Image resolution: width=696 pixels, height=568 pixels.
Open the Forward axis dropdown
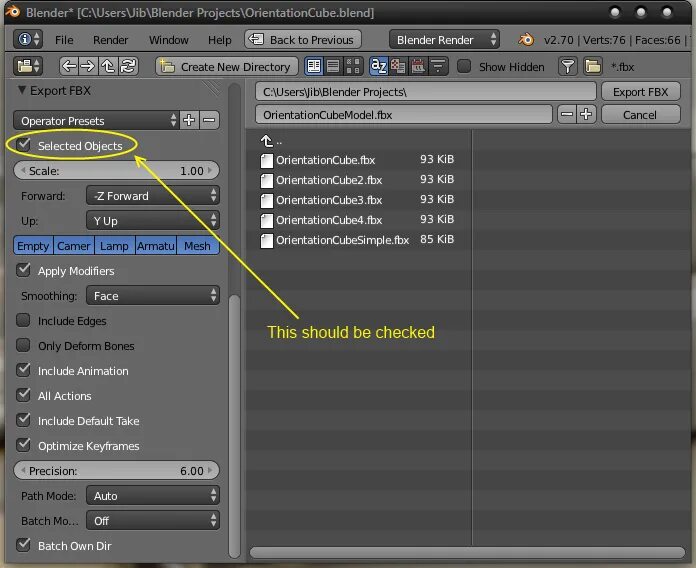click(x=153, y=195)
